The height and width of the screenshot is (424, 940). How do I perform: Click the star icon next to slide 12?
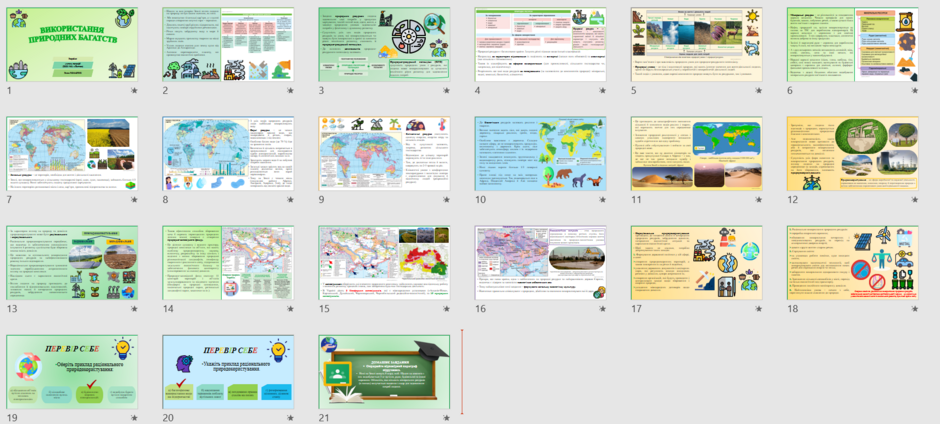click(915, 200)
